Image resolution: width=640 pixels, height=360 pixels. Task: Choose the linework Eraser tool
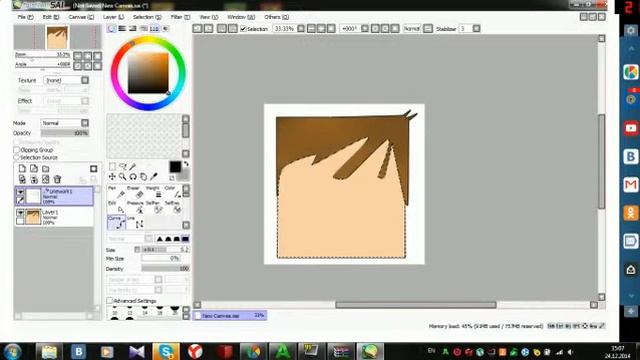[136, 192]
